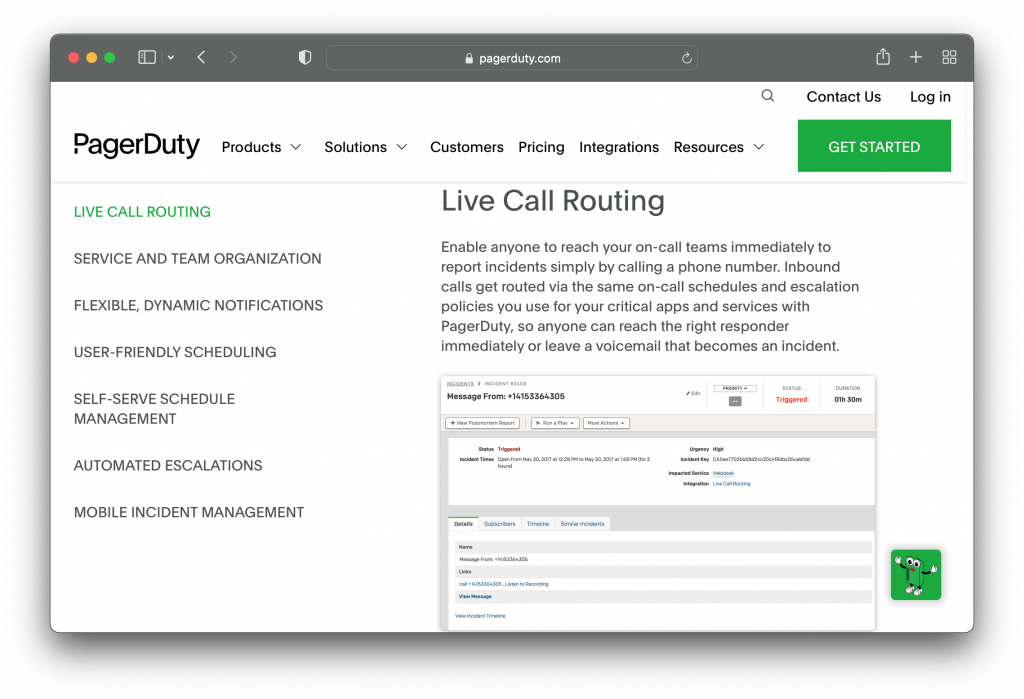The width and height of the screenshot is (1024, 699).
Task: Close the Safari window with red button
Action: point(74,57)
